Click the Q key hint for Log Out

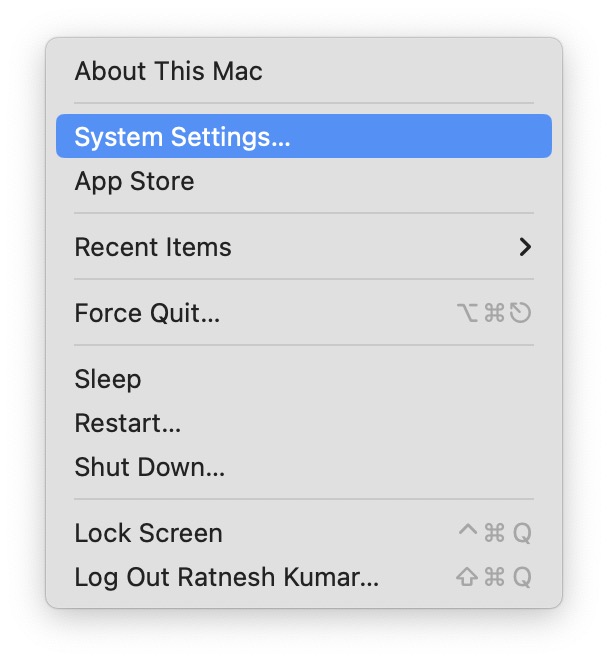[x=522, y=577]
